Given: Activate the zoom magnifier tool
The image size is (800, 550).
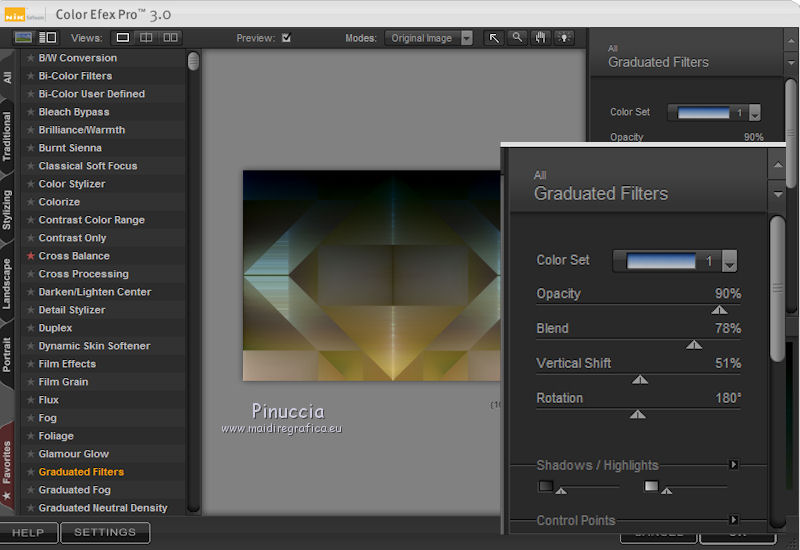Looking at the screenshot, I should pos(517,38).
